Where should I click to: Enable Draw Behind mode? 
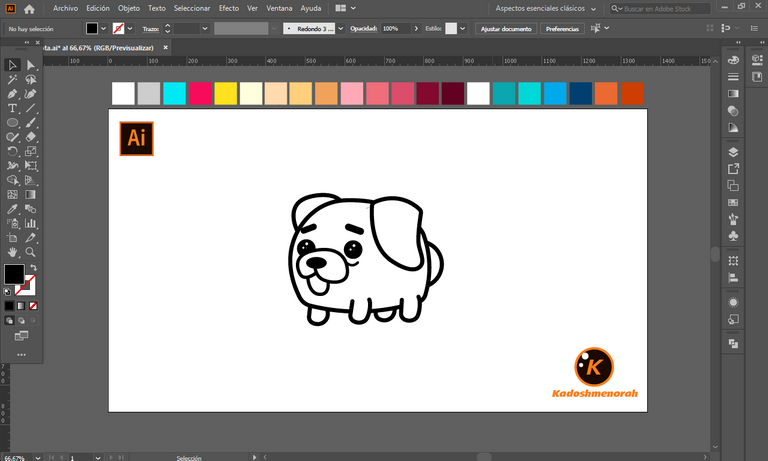coord(21,320)
